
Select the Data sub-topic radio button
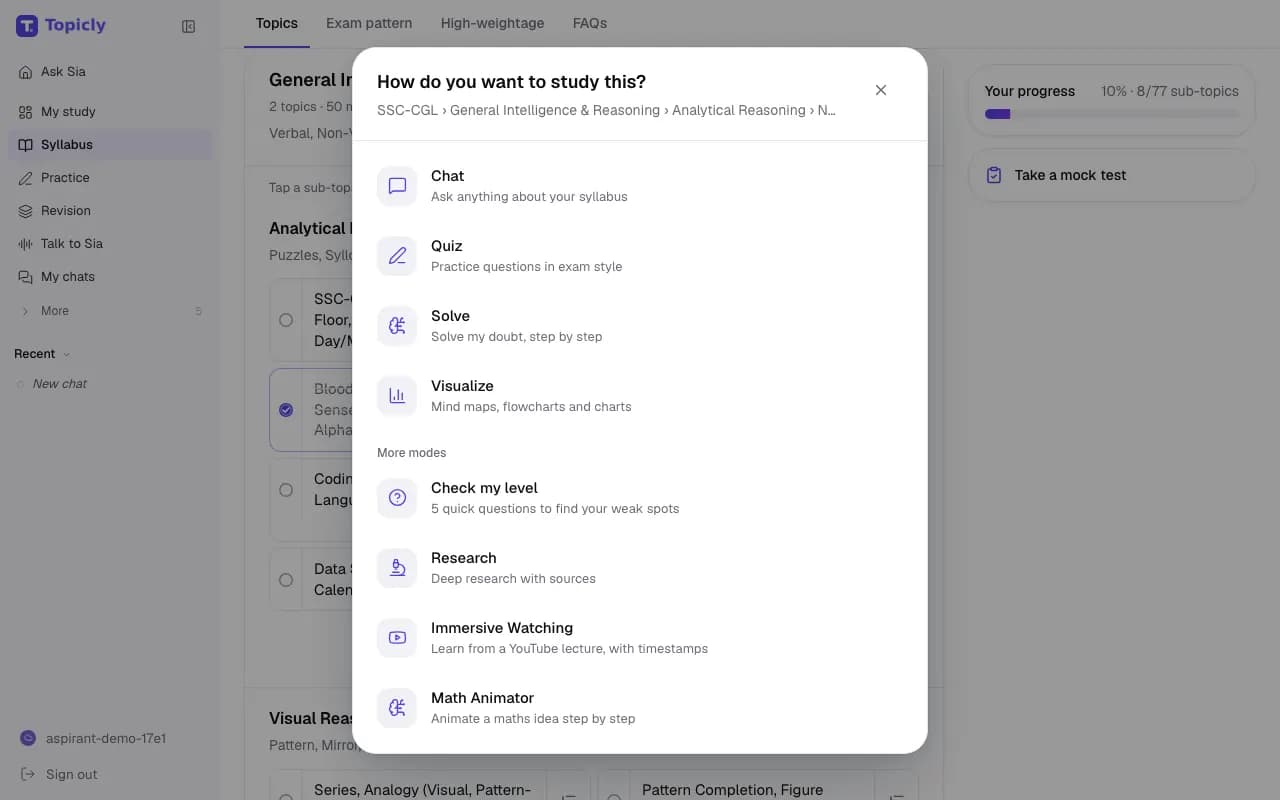[x=286, y=580]
